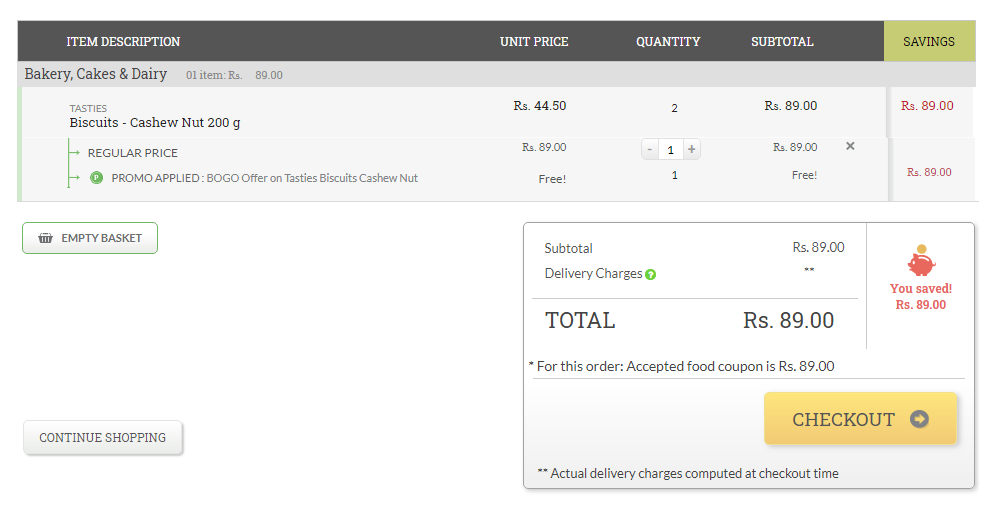
Task: Click the Bakery, Cakes & Dairy category heading
Action: pos(95,75)
